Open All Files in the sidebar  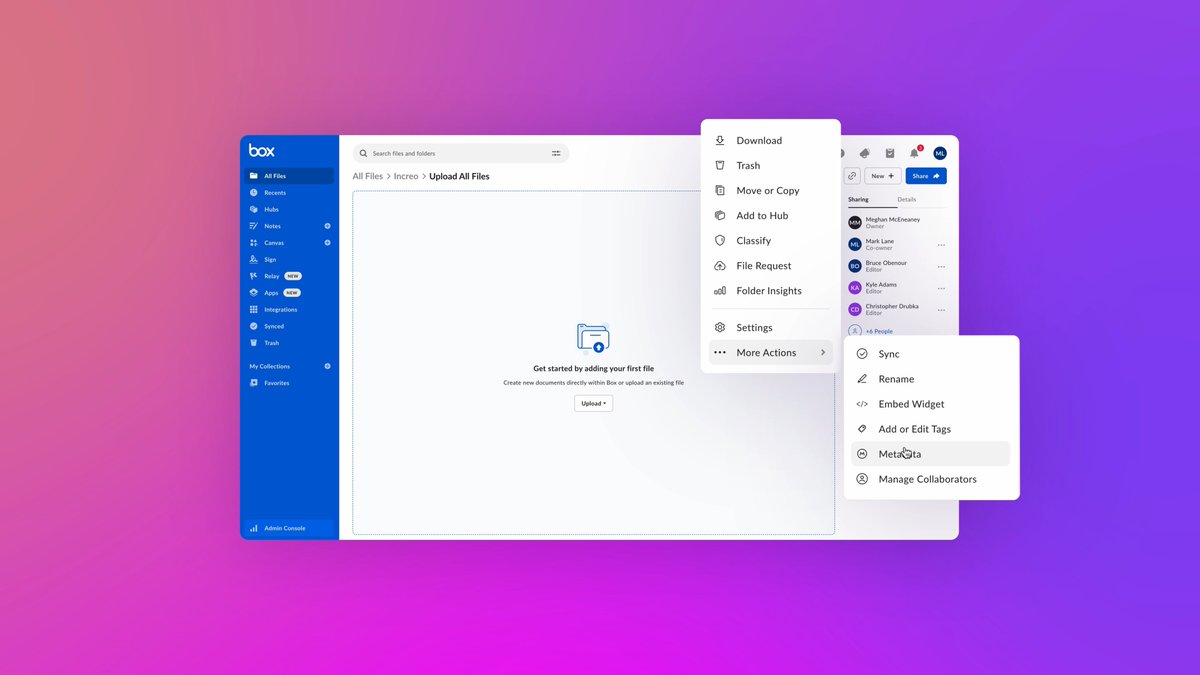coord(289,176)
